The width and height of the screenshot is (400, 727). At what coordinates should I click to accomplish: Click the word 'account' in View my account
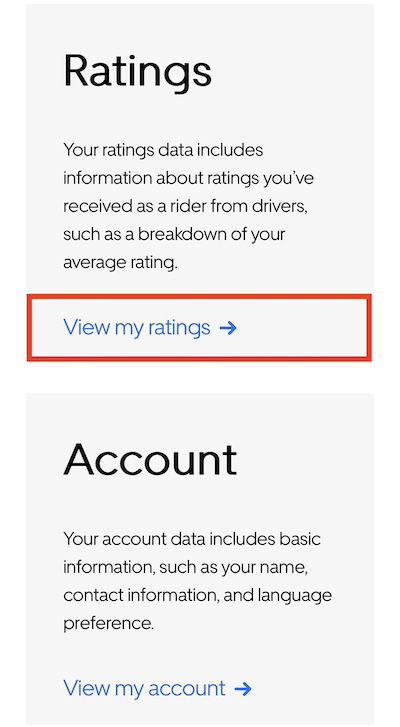[187, 689]
